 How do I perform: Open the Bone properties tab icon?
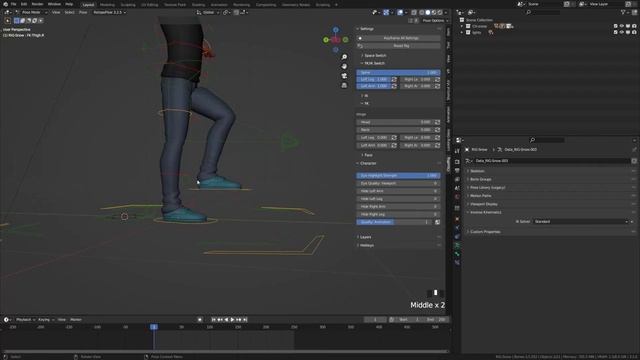(457, 254)
